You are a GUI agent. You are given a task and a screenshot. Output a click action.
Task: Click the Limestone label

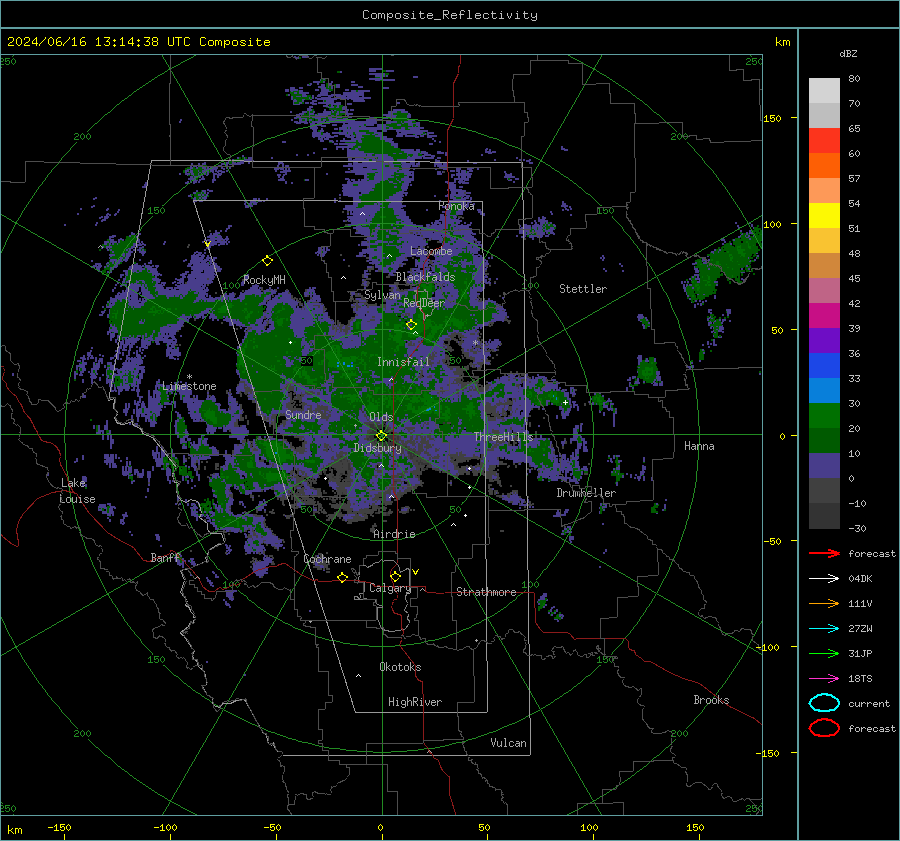[189, 386]
